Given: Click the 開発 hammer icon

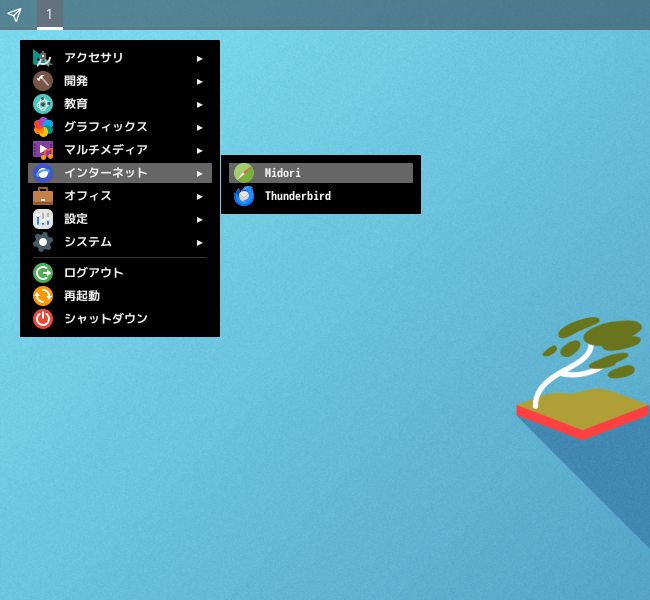Looking at the screenshot, I should [43, 81].
